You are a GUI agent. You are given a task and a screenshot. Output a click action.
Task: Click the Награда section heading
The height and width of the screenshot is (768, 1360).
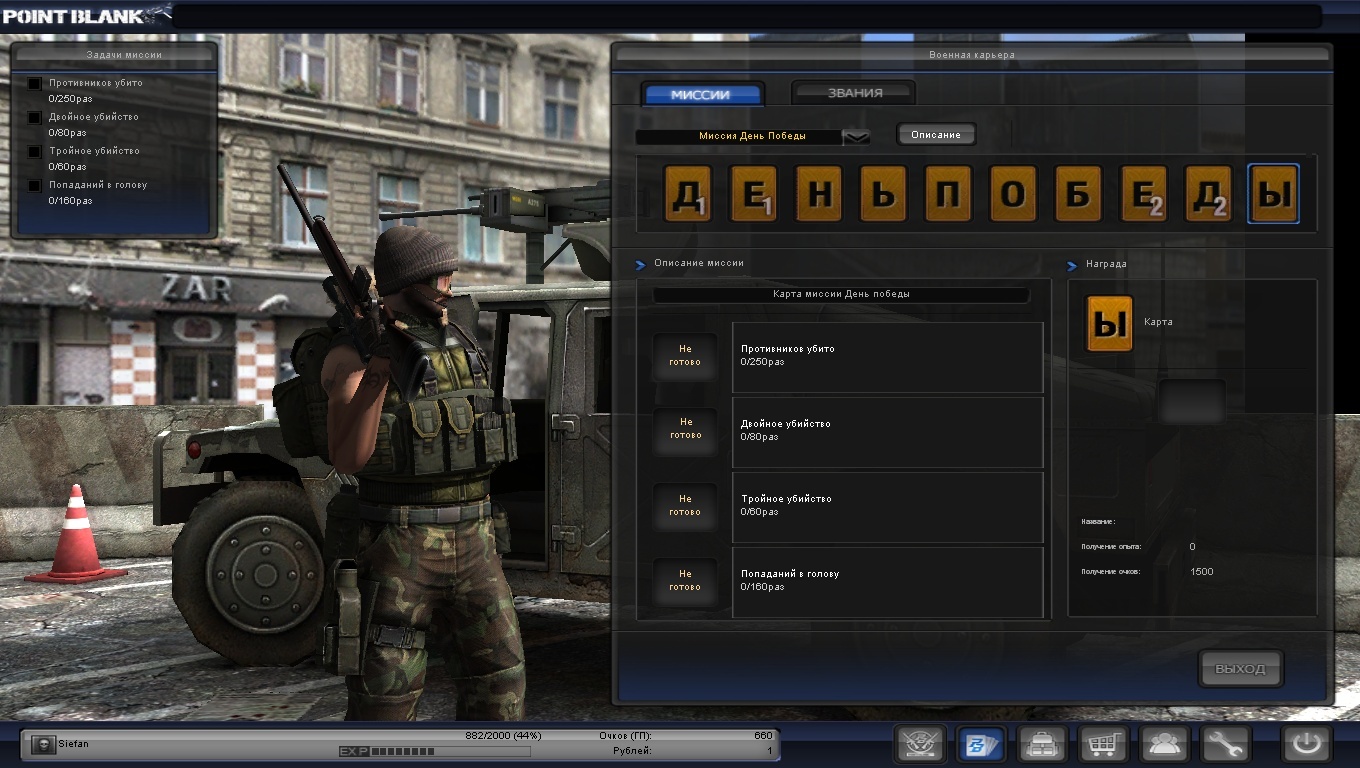[1106, 265]
